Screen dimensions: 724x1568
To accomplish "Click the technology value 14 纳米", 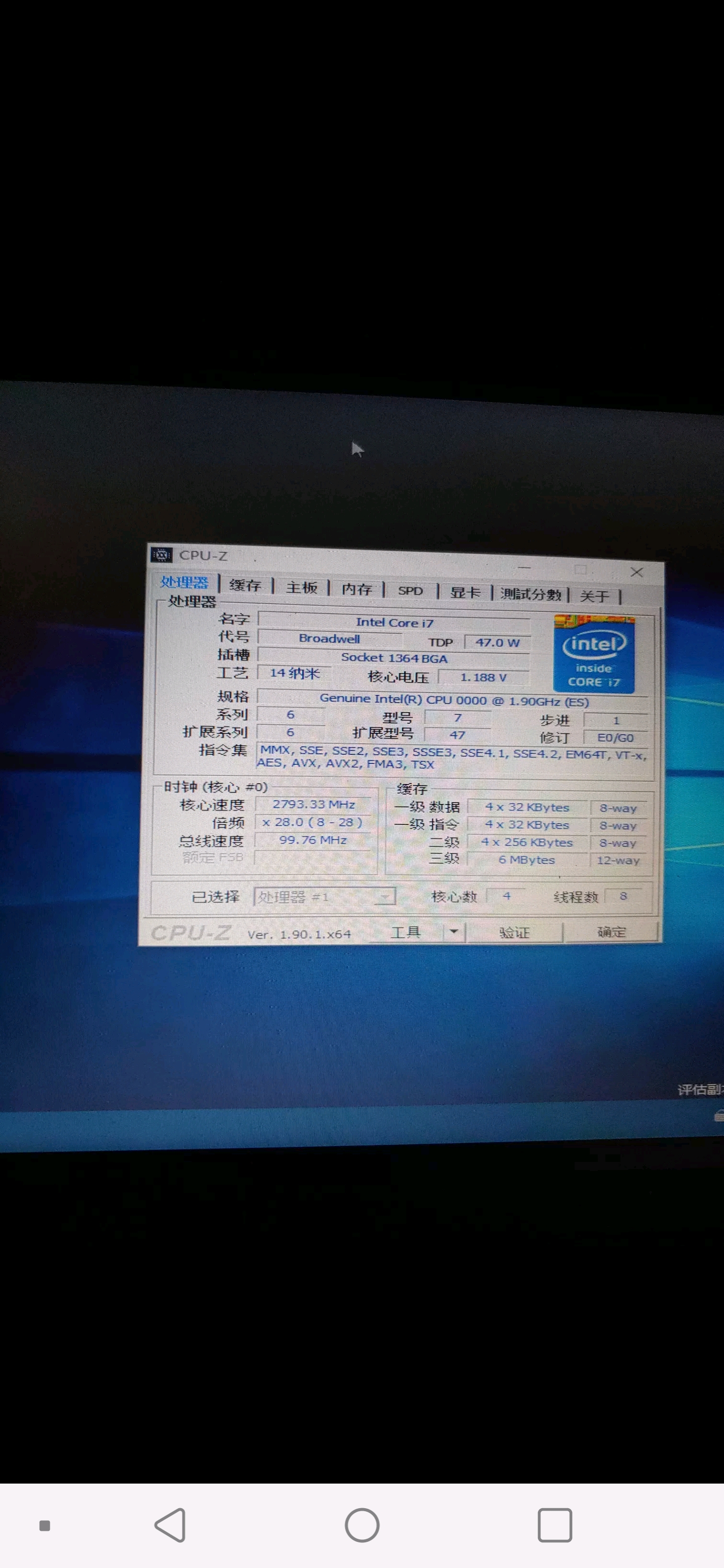I will coord(294,673).
